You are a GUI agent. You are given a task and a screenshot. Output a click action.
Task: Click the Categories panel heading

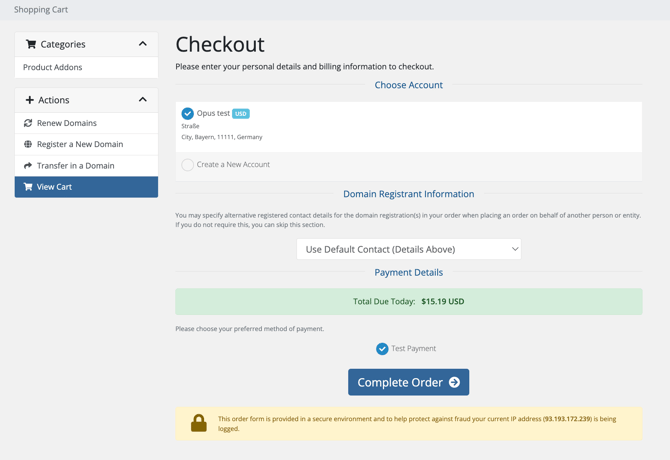coord(86,44)
